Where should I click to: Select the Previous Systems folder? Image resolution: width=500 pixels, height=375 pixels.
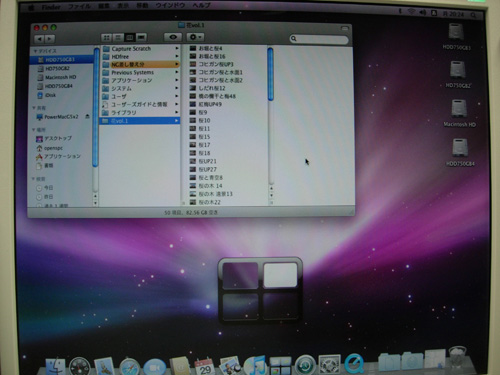[140, 72]
